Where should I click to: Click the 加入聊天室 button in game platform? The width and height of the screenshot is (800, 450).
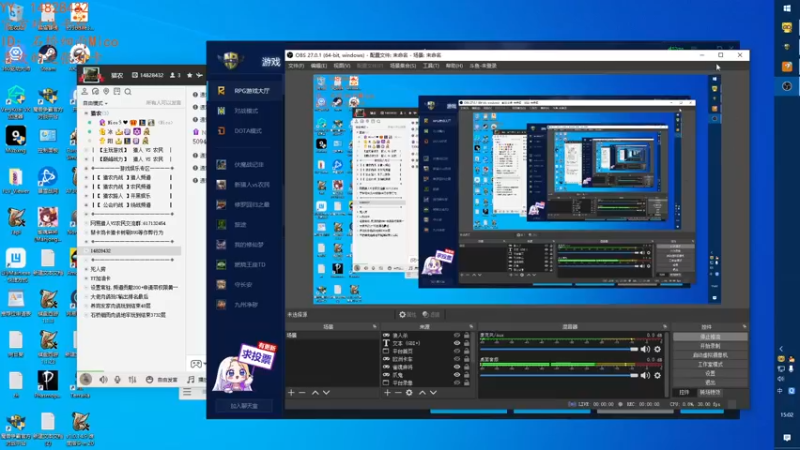244,406
